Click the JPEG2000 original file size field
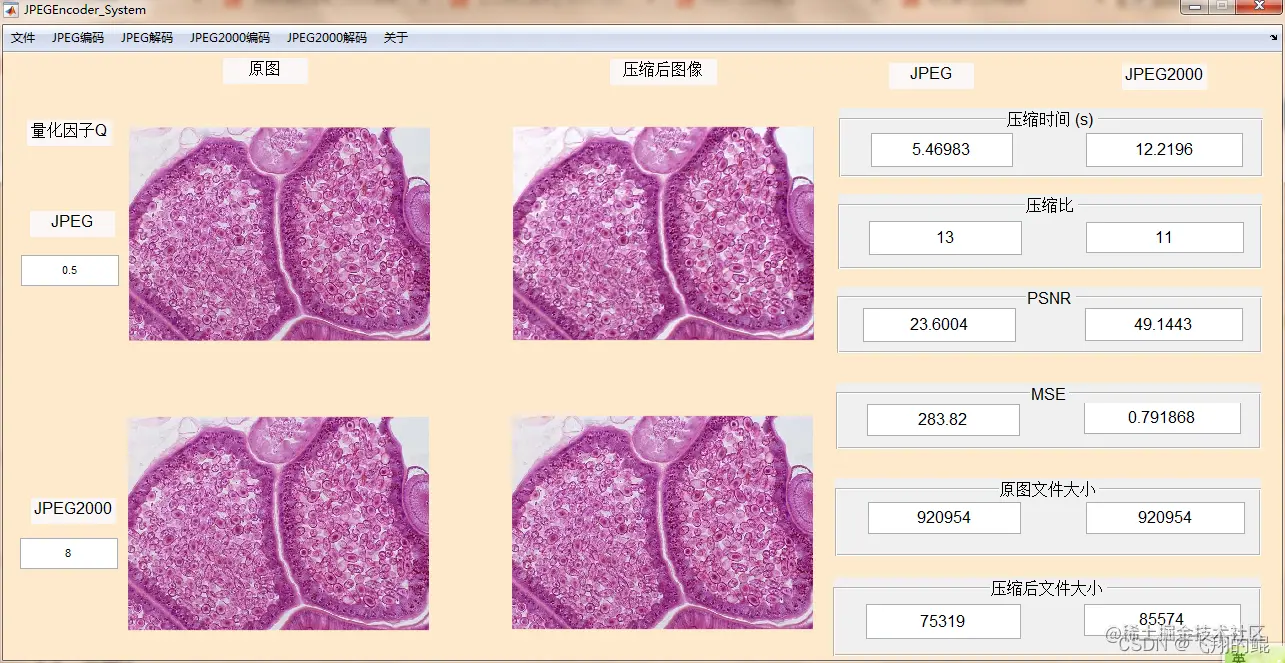 click(x=1165, y=518)
